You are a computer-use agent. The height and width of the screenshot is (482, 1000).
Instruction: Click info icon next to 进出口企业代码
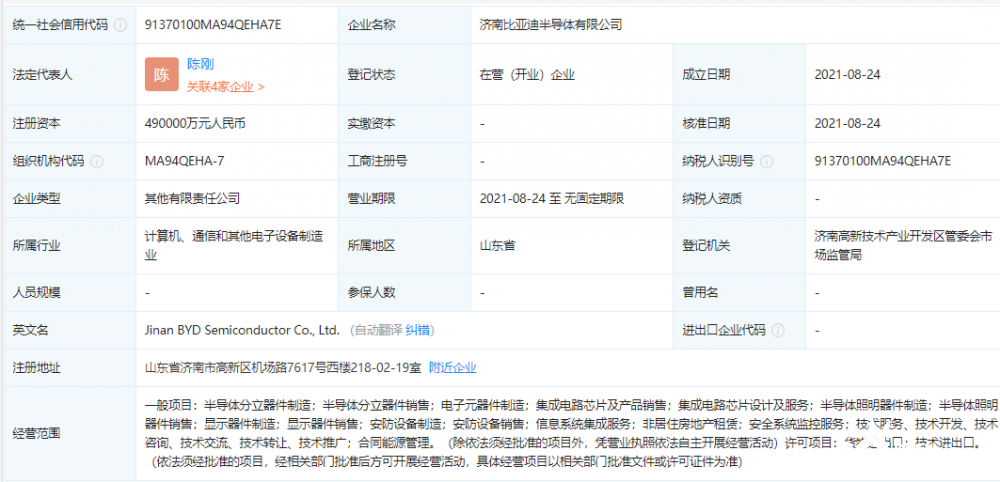pos(778,330)
